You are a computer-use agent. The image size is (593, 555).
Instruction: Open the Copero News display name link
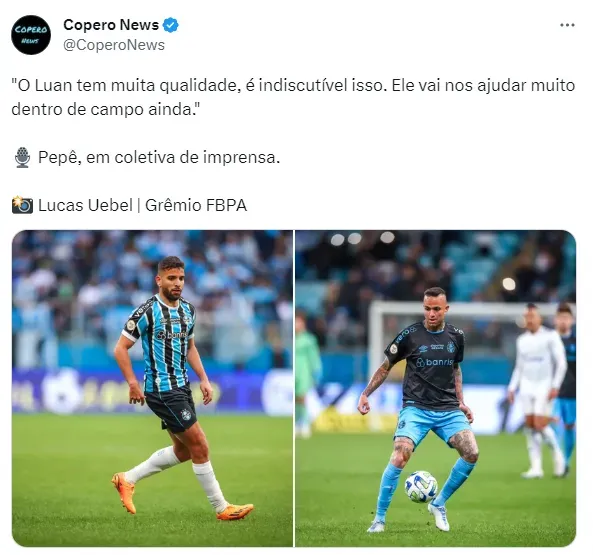point(111,25)
